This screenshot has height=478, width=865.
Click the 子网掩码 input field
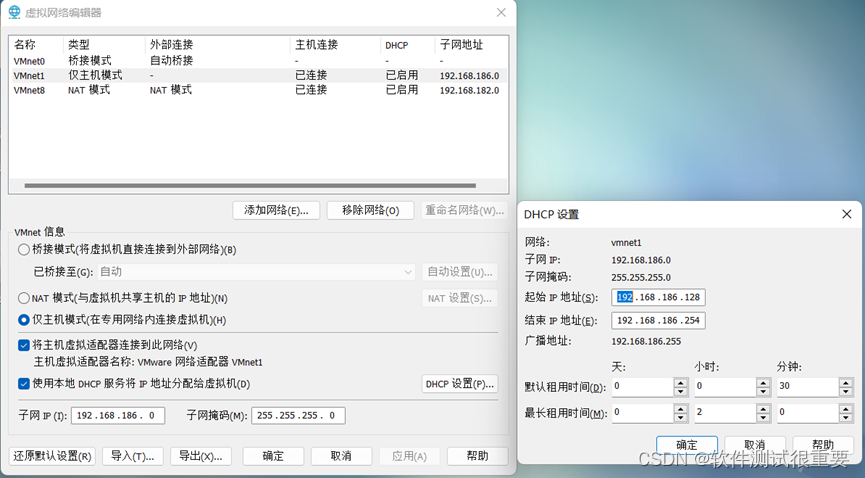[298, 416]
